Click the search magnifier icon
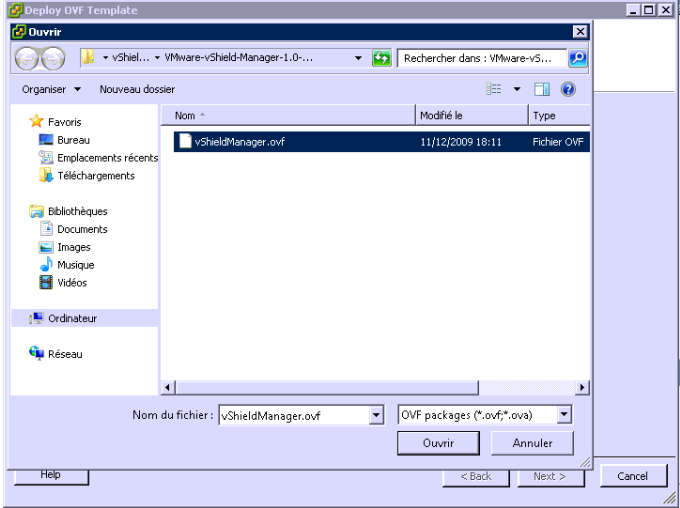The image size is (680, 508). 577,58
